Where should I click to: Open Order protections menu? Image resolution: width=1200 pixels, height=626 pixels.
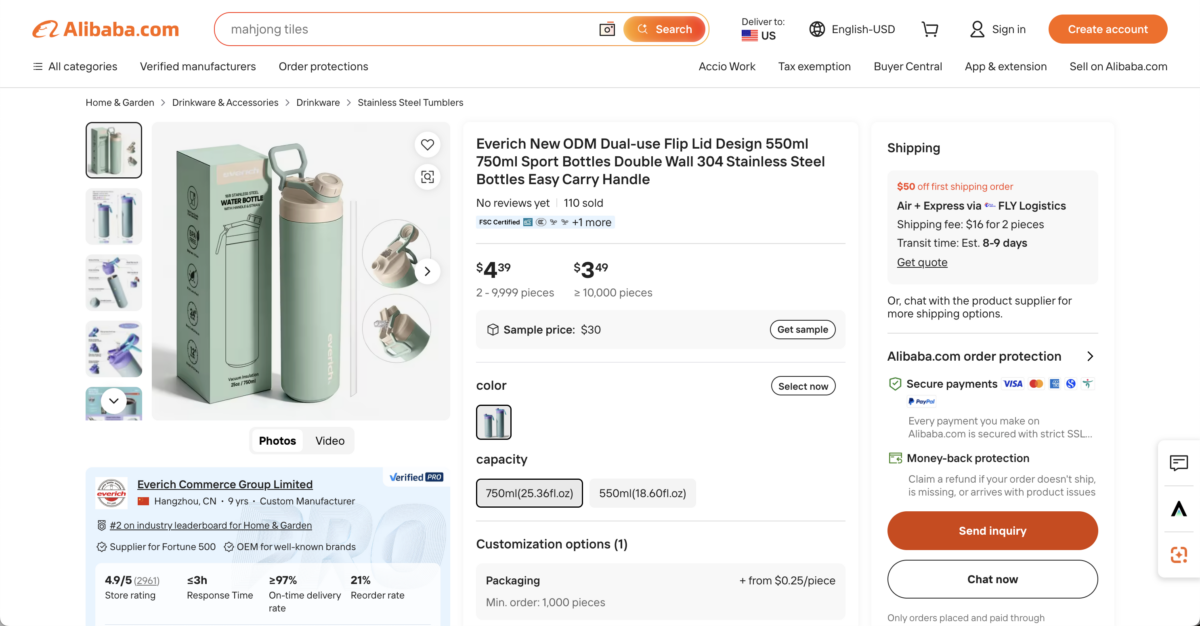pyautogui.click(x=323, y=66)
